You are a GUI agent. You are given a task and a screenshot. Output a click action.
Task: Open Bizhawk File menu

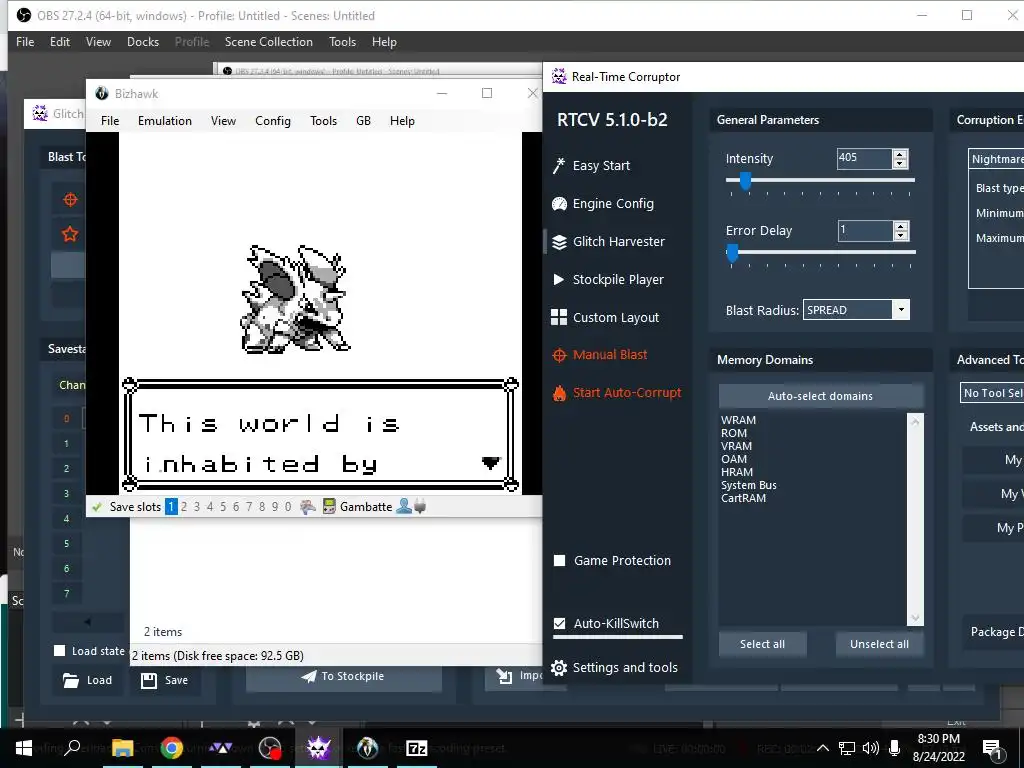tap(110, 121)
